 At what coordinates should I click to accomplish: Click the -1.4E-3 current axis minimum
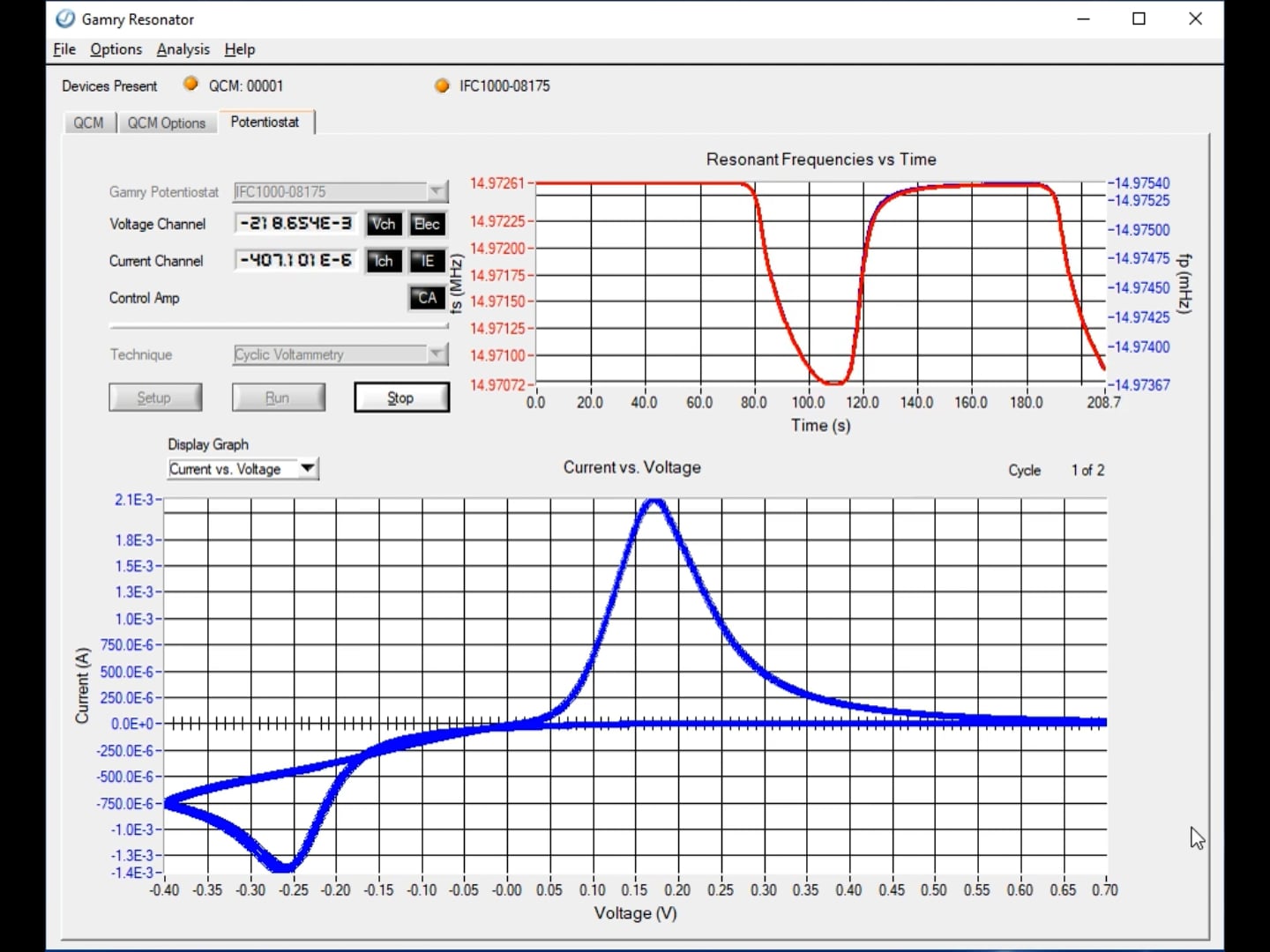[132, 873]
